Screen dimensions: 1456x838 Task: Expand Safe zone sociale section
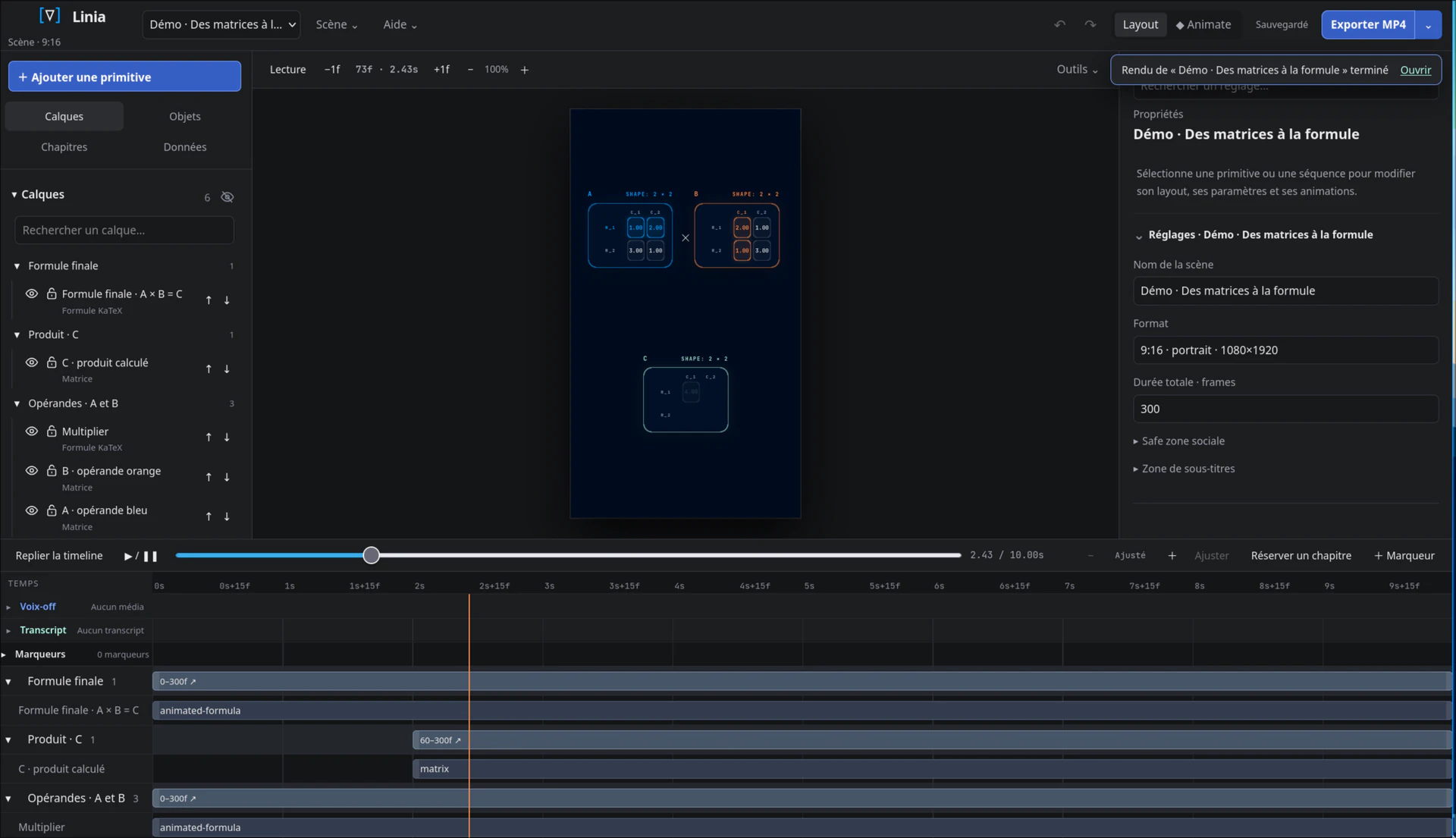pos(1178,441)
